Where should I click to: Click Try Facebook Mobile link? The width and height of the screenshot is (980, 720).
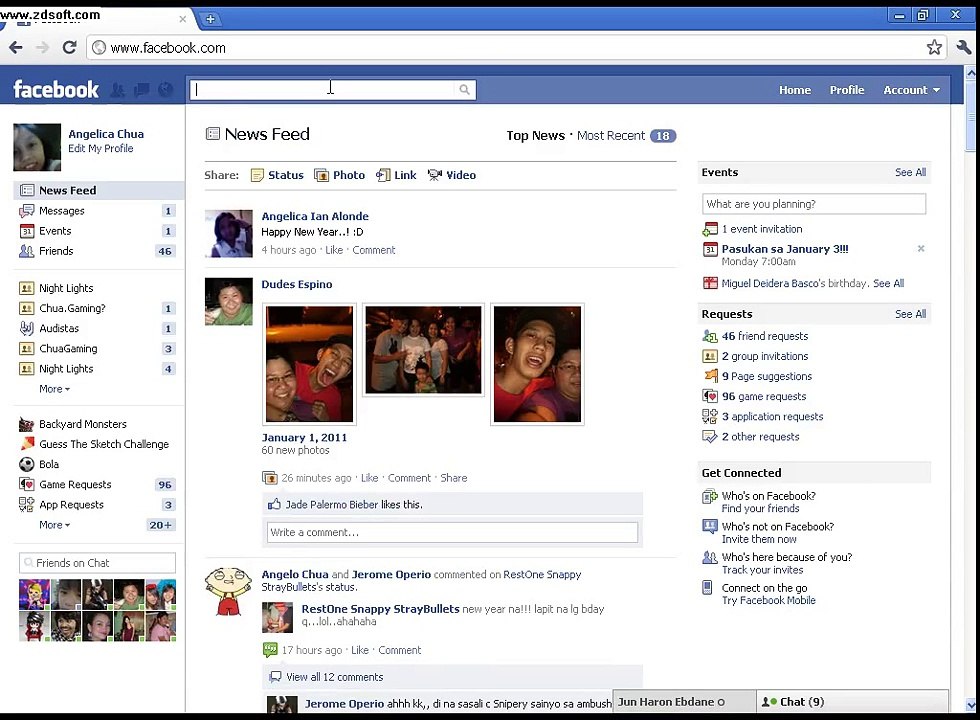[768, 601]
